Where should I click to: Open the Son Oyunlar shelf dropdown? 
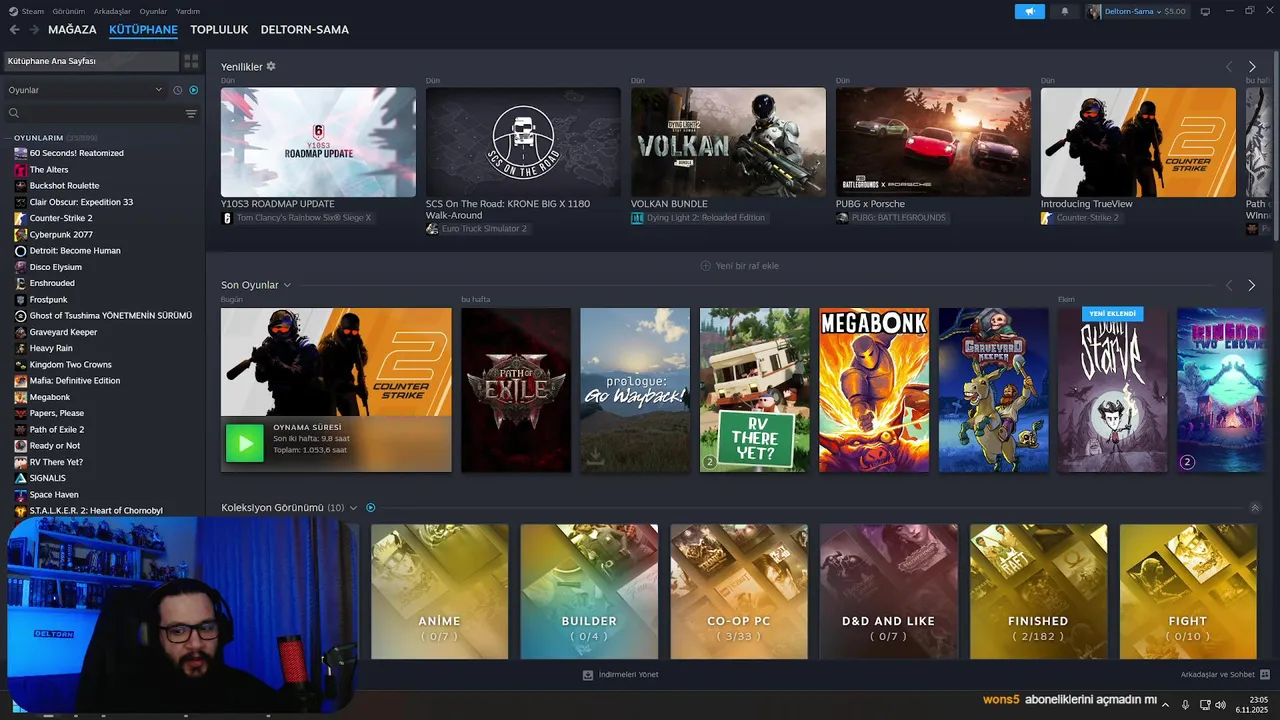(x=287, y=285)
